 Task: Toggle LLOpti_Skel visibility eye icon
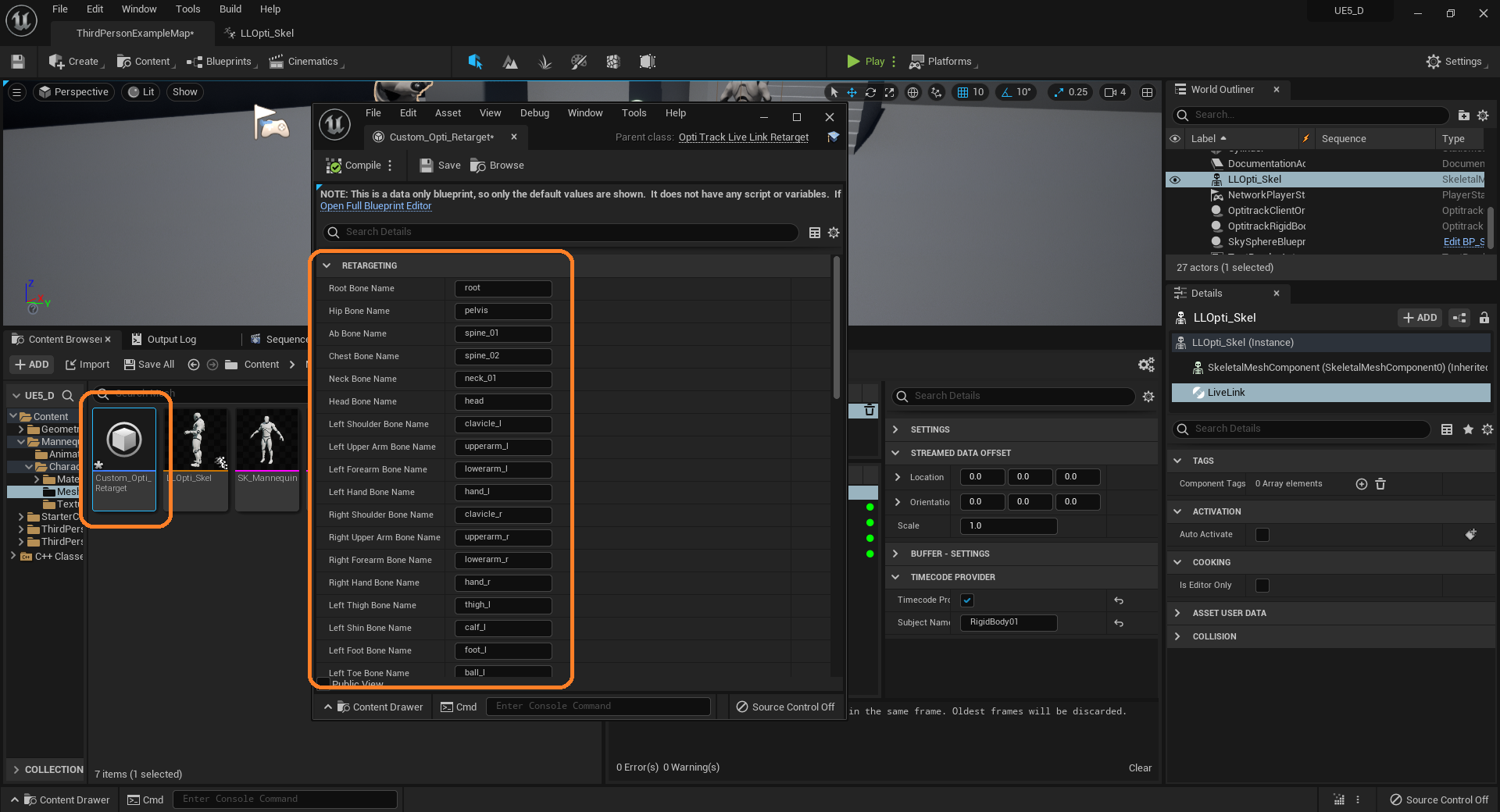(x=1175, y=180)
